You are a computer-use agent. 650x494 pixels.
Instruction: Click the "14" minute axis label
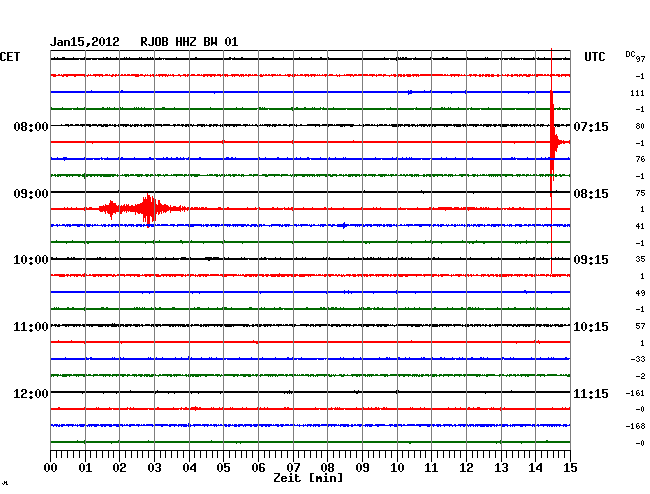coord(535,468)
